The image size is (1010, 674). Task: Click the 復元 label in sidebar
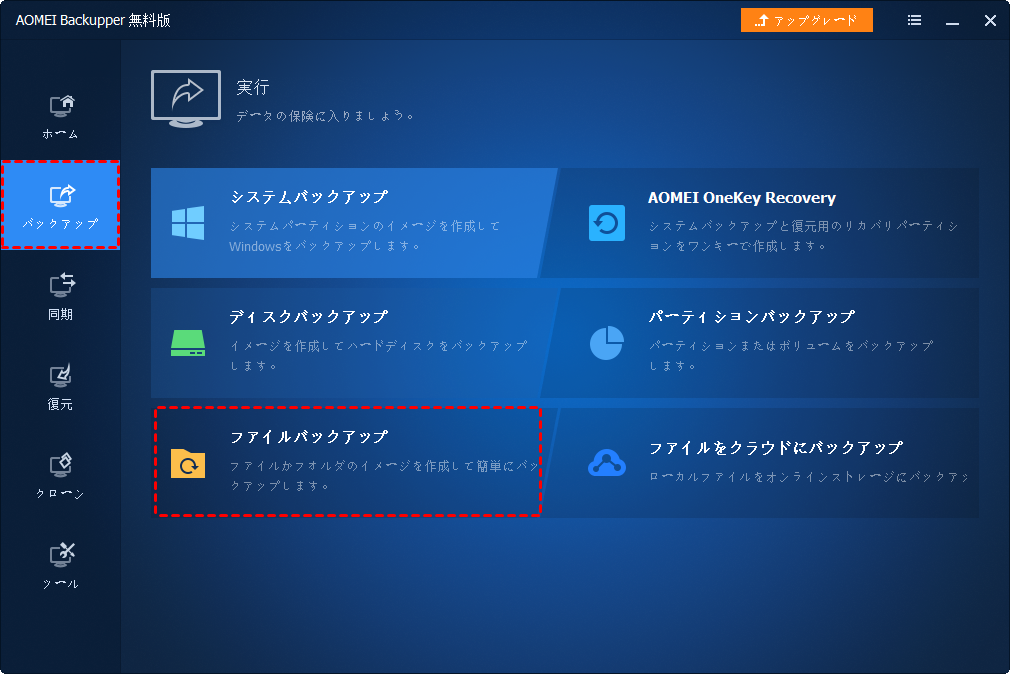61,404
